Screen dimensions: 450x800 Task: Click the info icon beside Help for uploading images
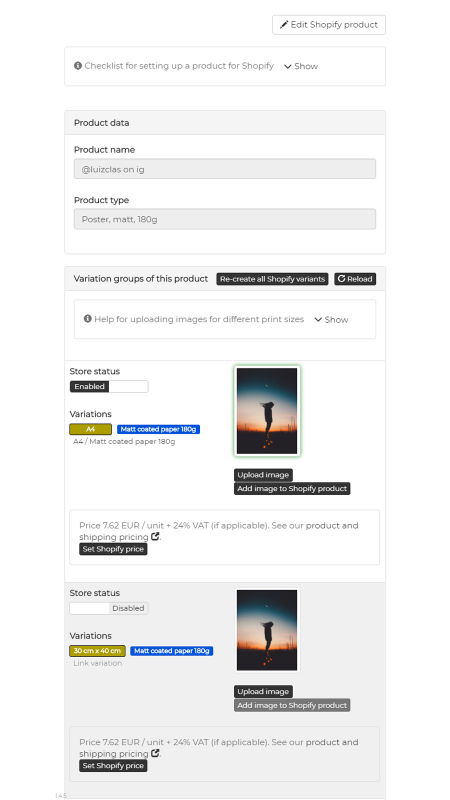(x=88, y=319)
